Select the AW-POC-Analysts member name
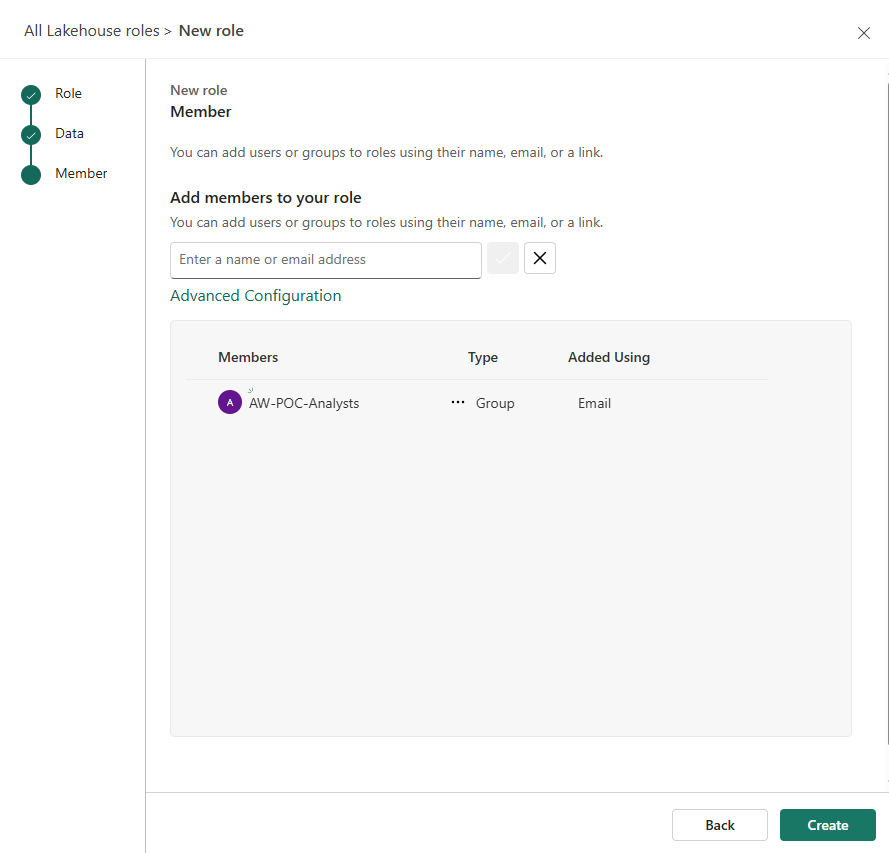The height and width of the screenshot is (853, 889). (x=304, y=403)
